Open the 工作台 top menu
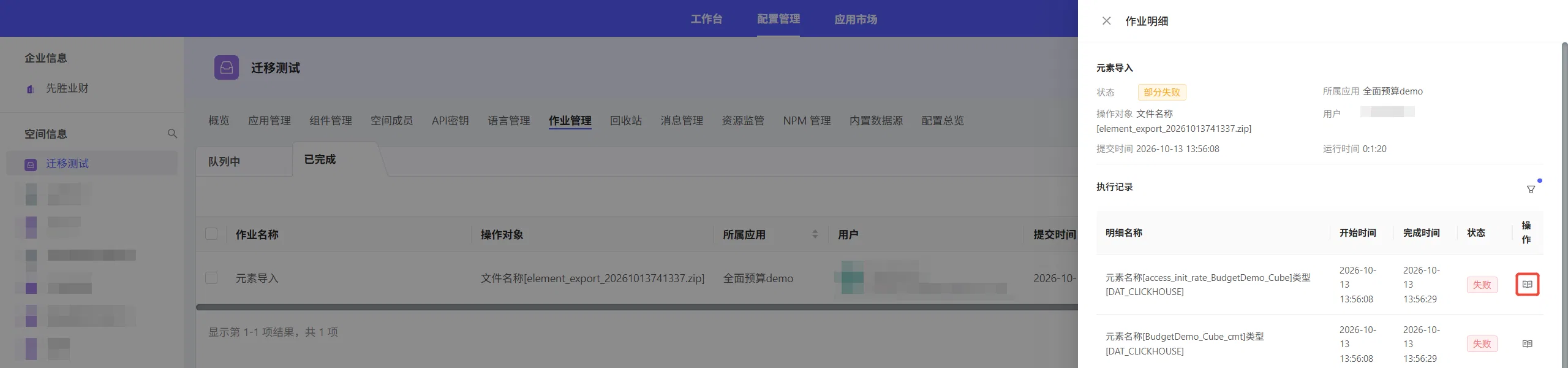This screenshot has height=368, width=1568. click(706, 19)
